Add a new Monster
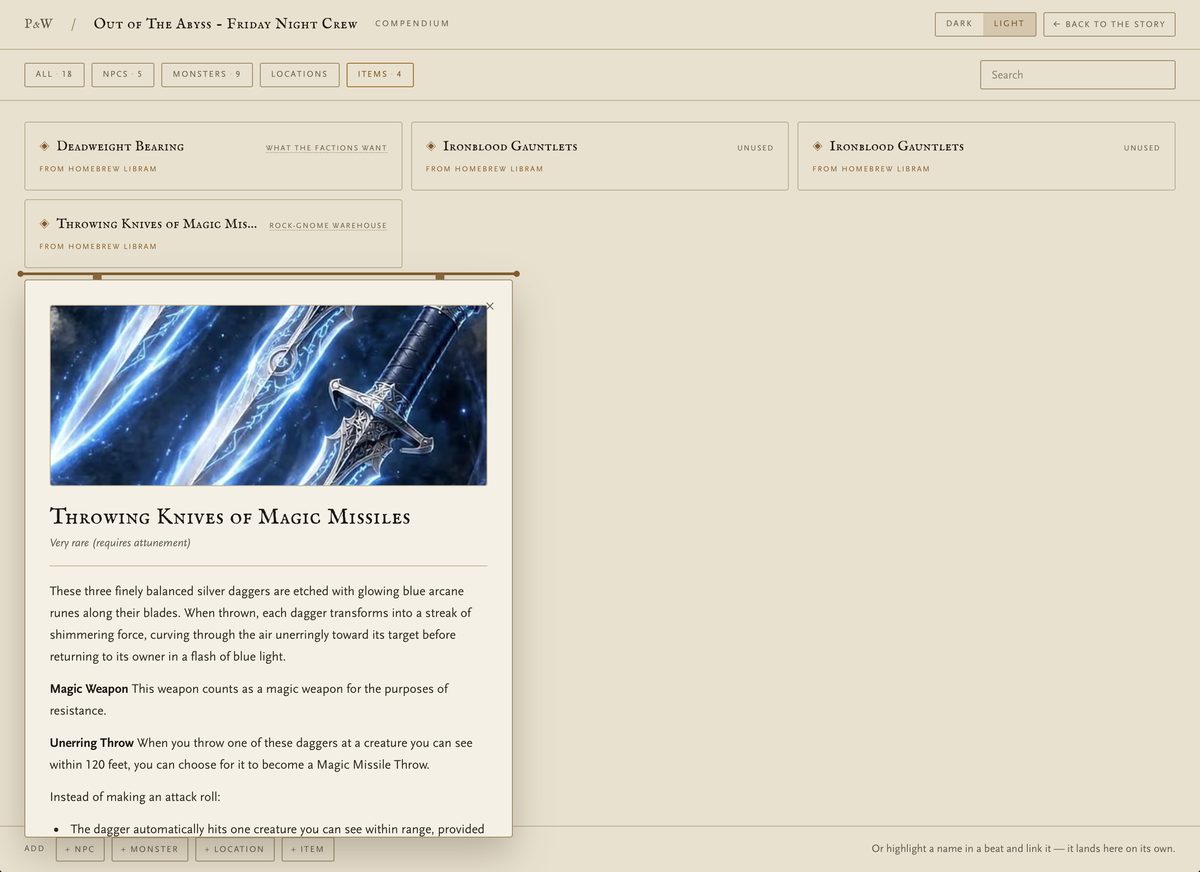This screenshot has height=872, width=1200. (150, 849)
